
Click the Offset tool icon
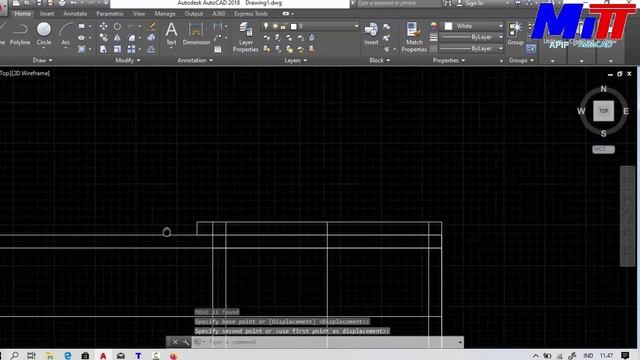(x=151, y=49)
